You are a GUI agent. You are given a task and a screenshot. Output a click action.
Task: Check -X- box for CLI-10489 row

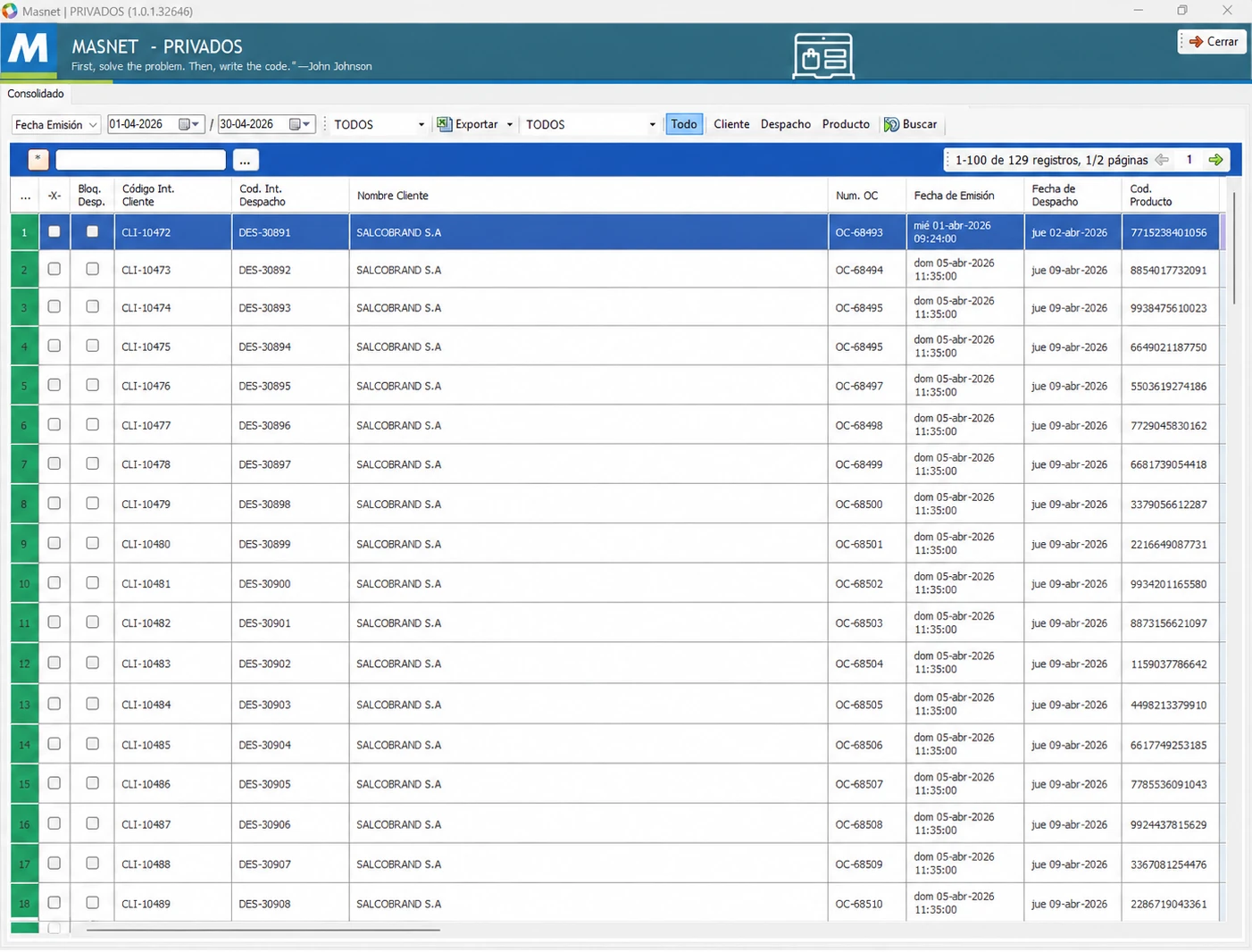(54, 903)
